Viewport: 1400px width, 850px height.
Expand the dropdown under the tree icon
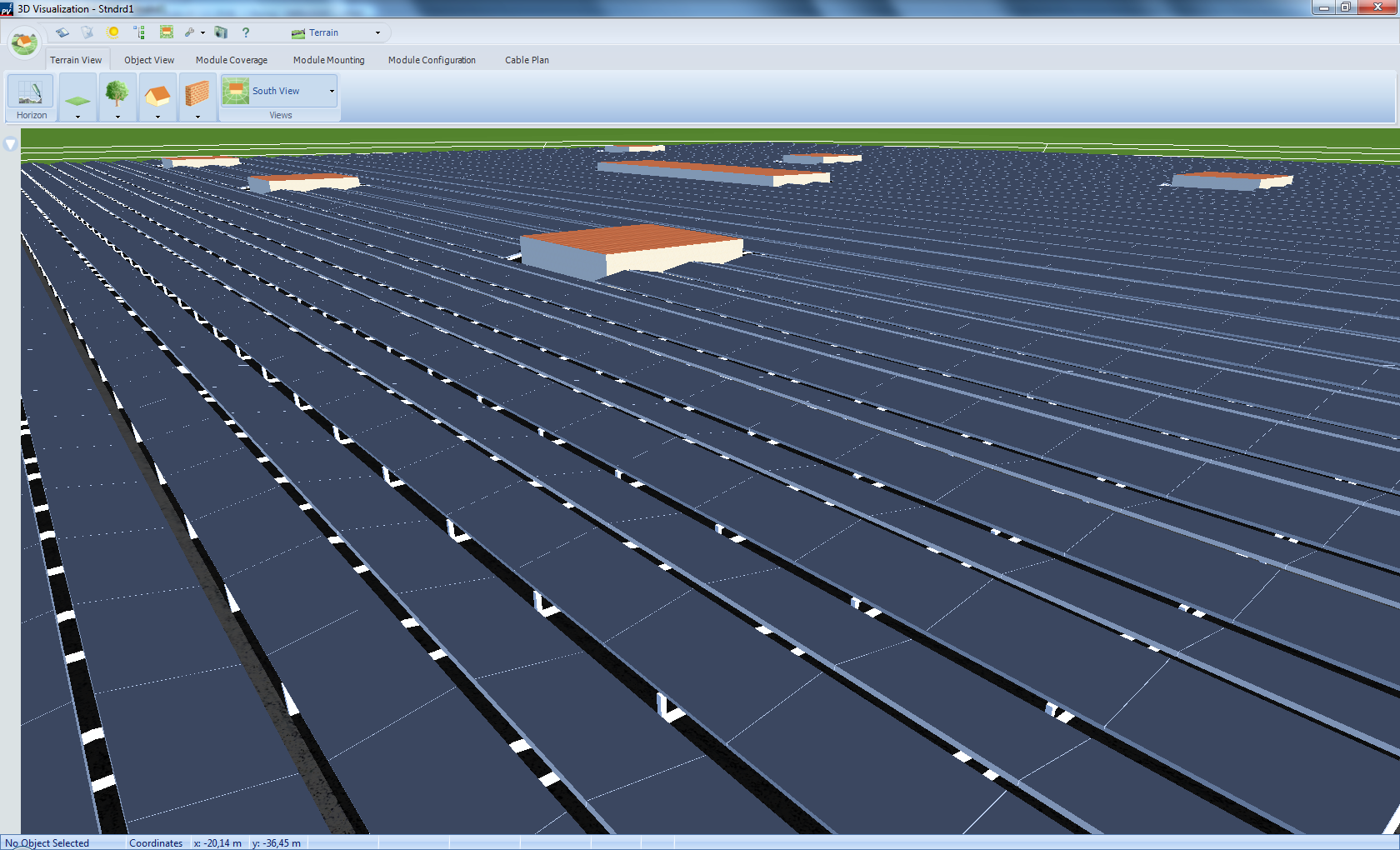[117, 117]
